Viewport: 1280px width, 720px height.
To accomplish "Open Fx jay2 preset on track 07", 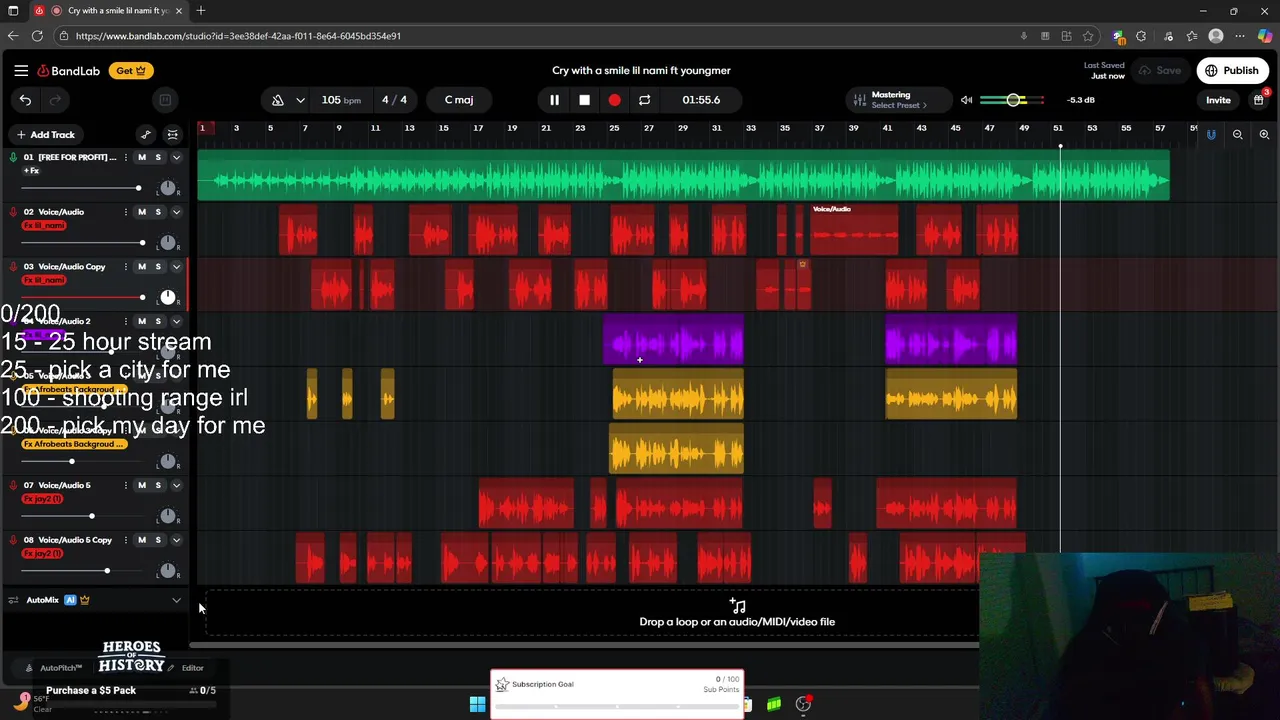I will (x=42, y=499).
